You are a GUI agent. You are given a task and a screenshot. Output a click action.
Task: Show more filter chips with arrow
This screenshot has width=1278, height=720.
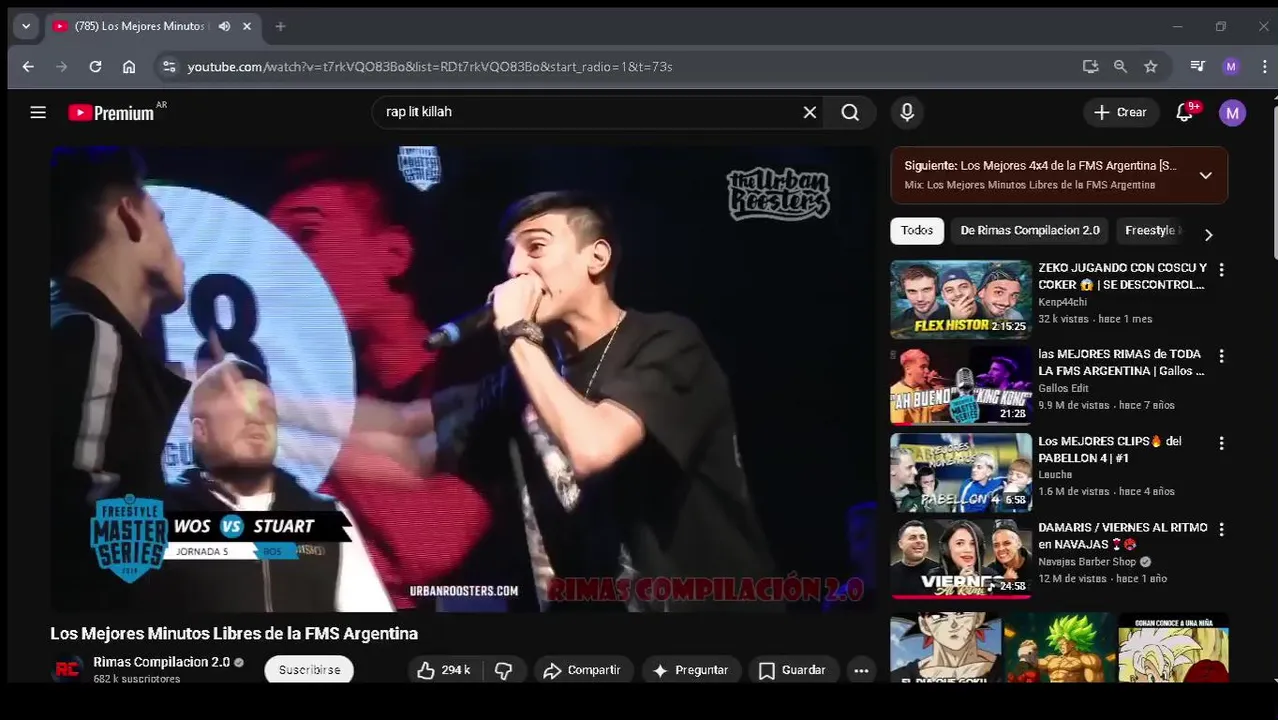(1208, 234)
